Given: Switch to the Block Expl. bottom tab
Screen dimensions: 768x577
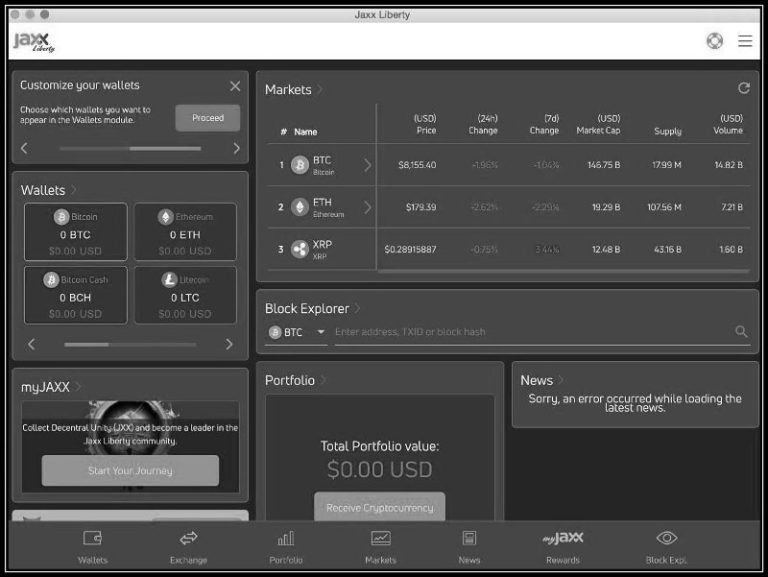Looking at the screenshot, I should (666, 547).
